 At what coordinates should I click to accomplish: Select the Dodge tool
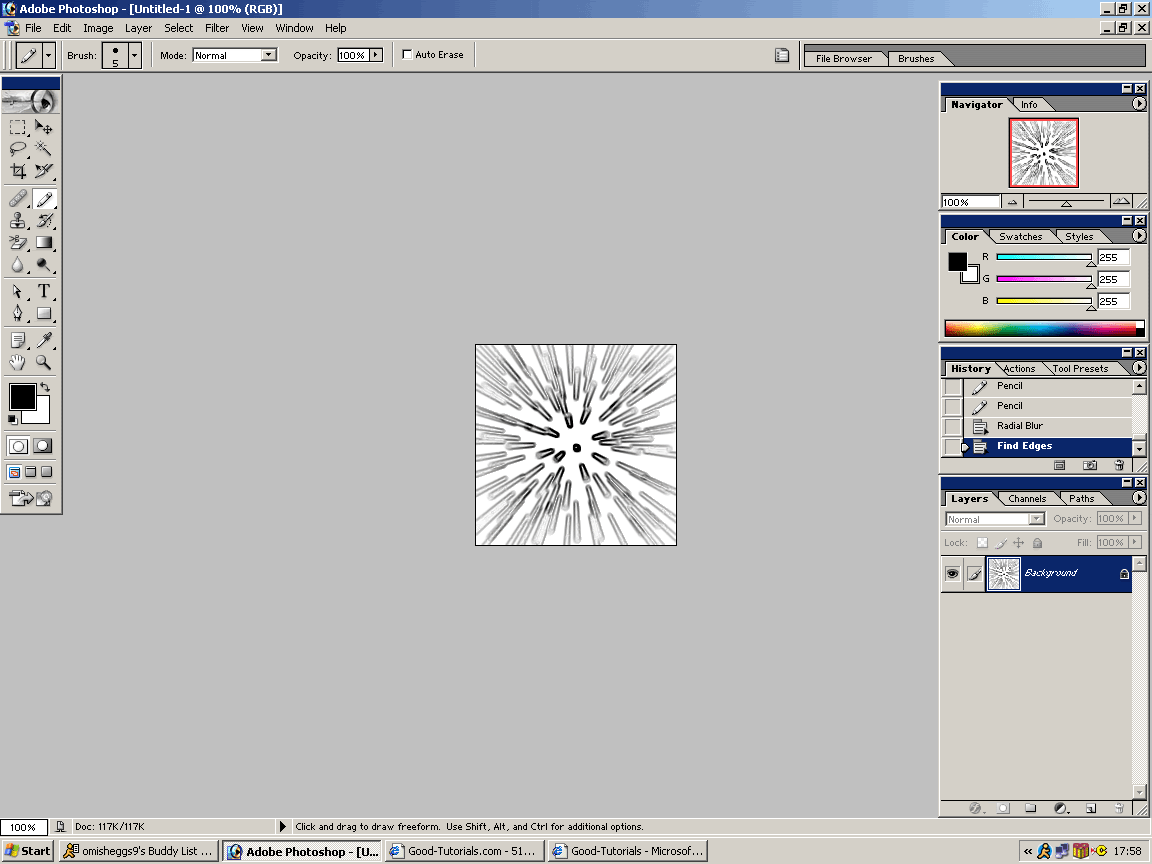point(43,264)
